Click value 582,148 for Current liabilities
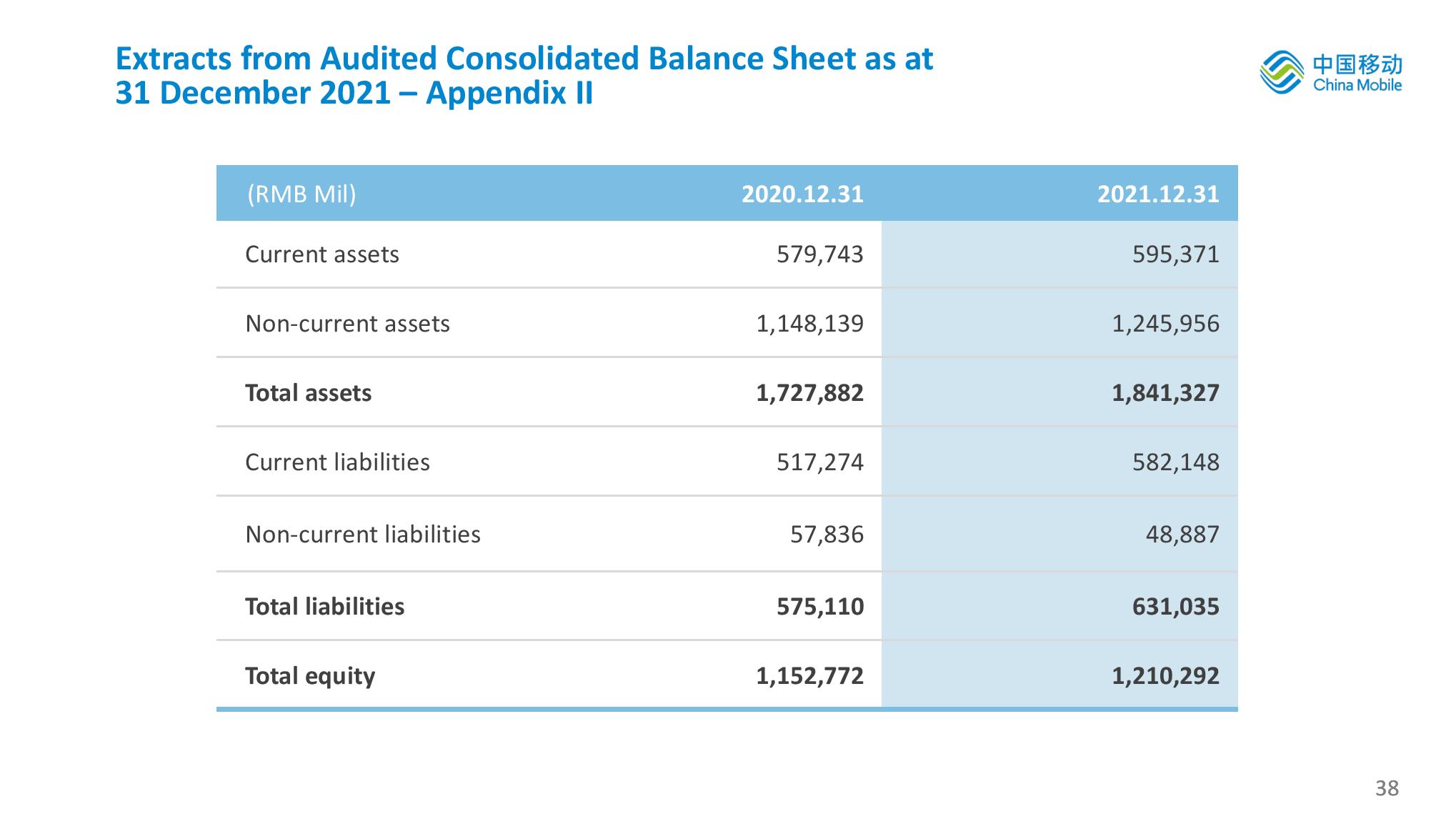This screenshot has width=1456, height=819. point(1176,462)
